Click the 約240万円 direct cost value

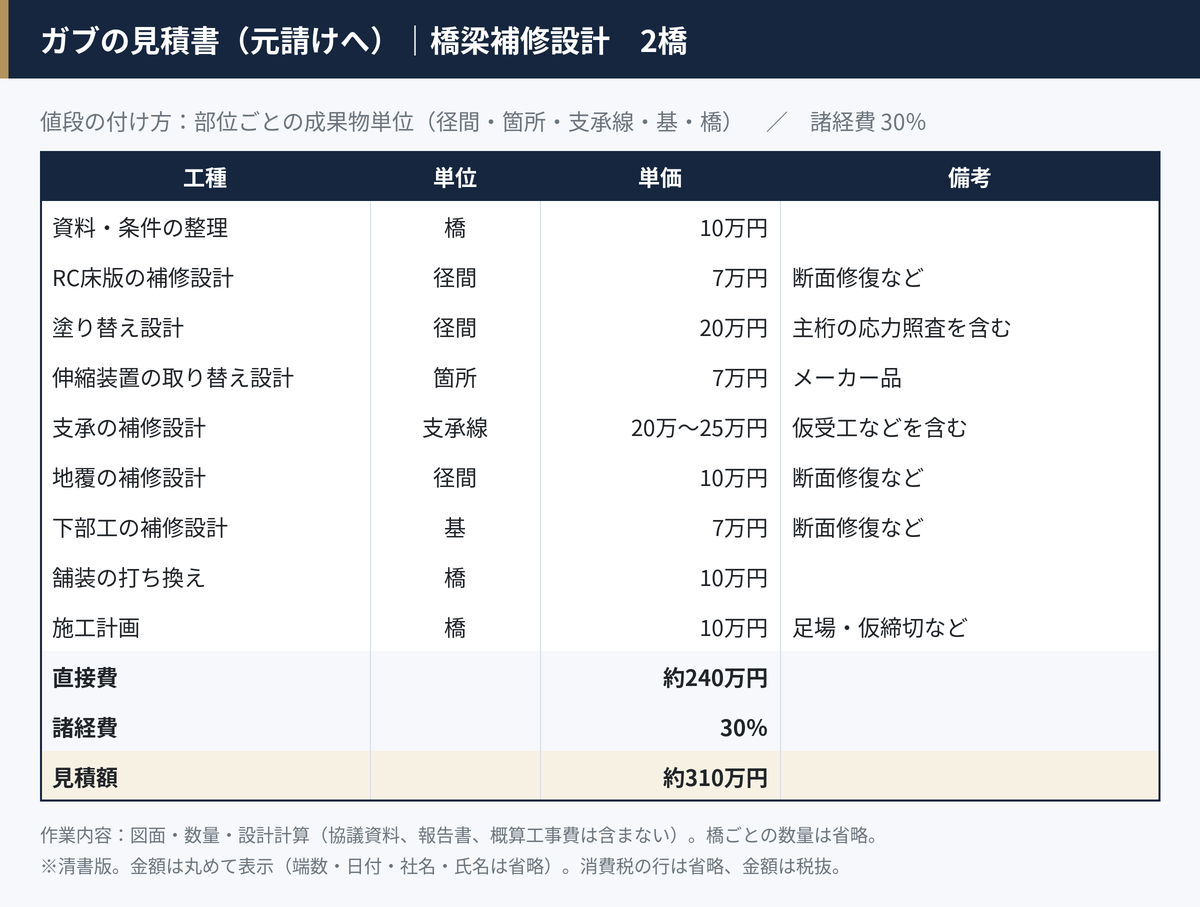point(715,678)
